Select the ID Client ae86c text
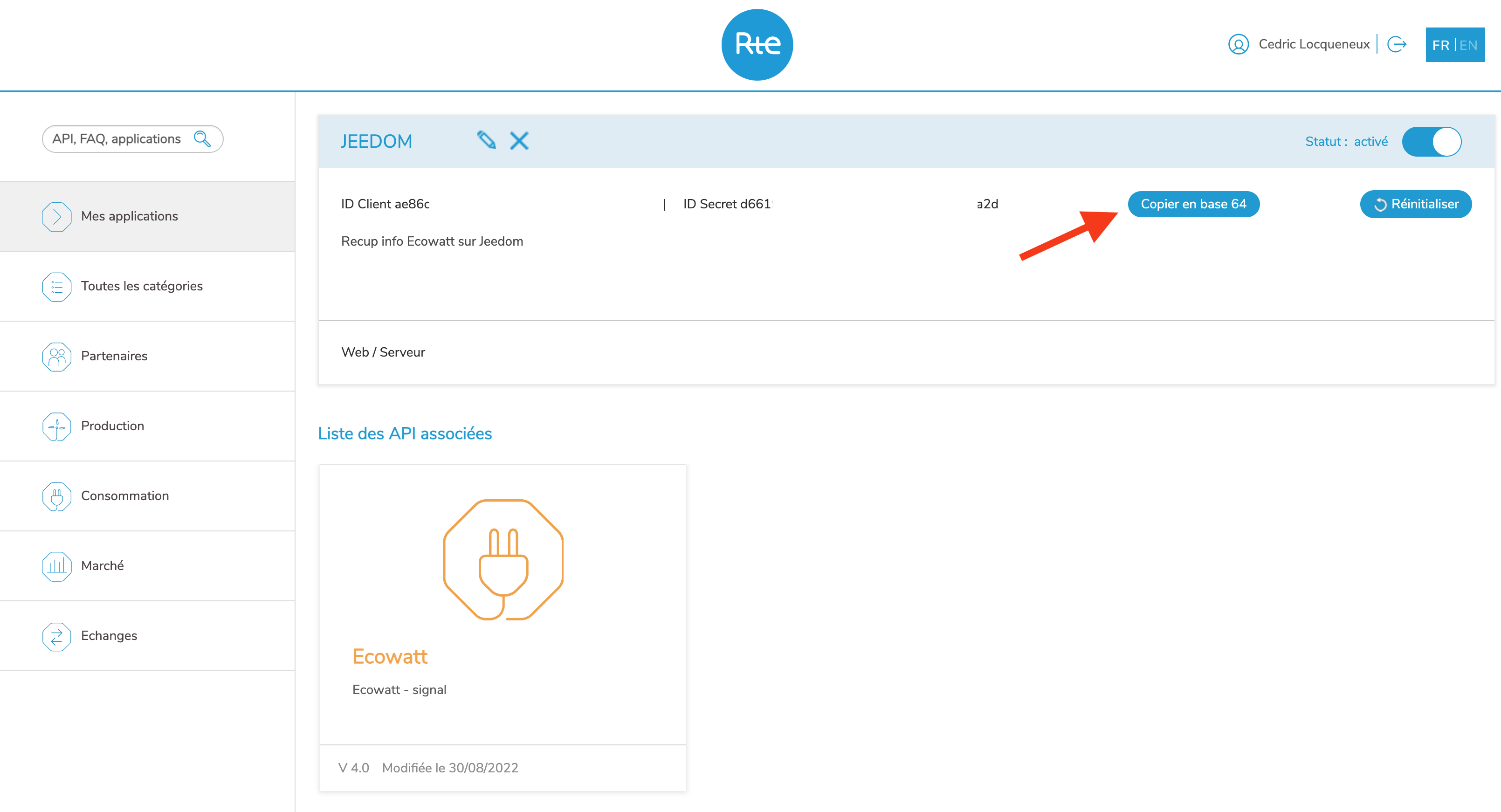 pos(385,204)
